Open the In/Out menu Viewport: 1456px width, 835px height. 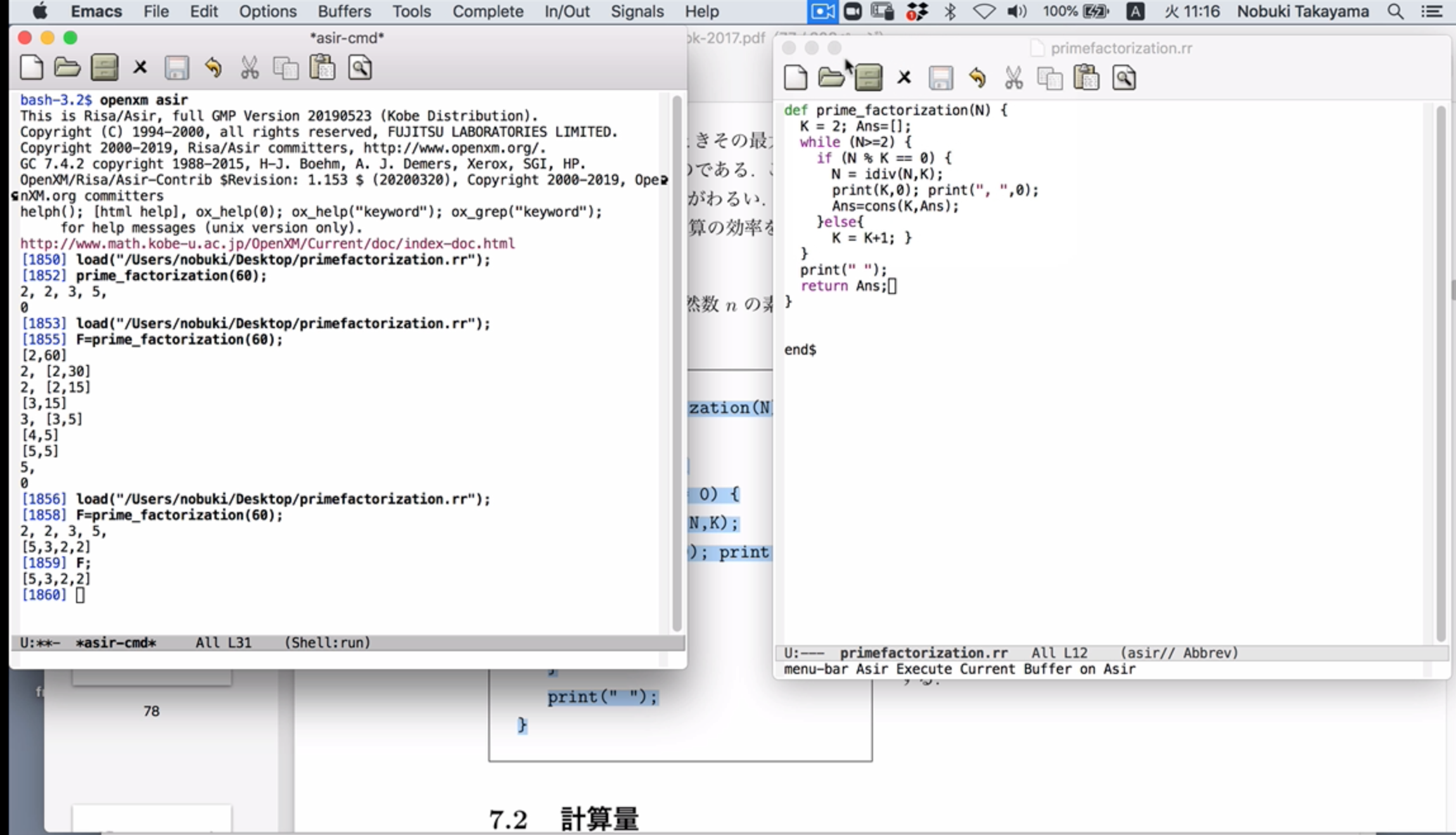click(x=566, y=11)
